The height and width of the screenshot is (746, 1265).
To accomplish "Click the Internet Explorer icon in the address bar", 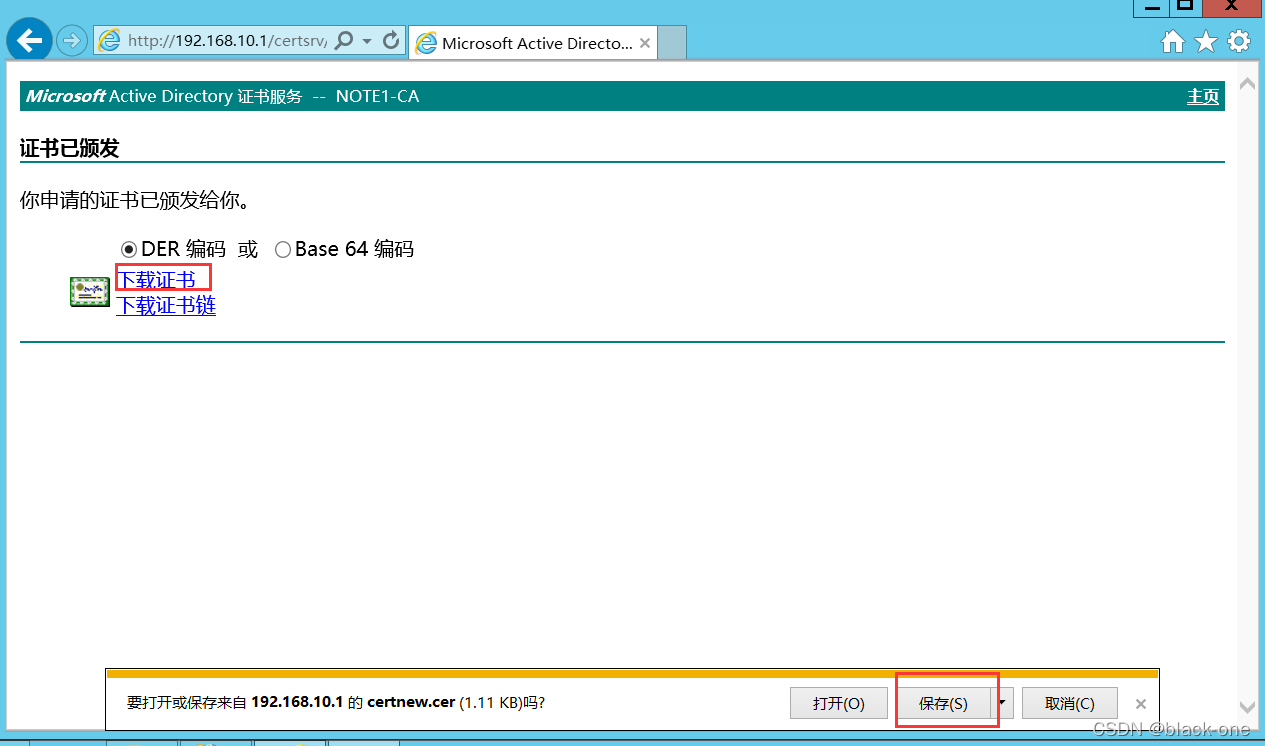I will pos(109,41).
